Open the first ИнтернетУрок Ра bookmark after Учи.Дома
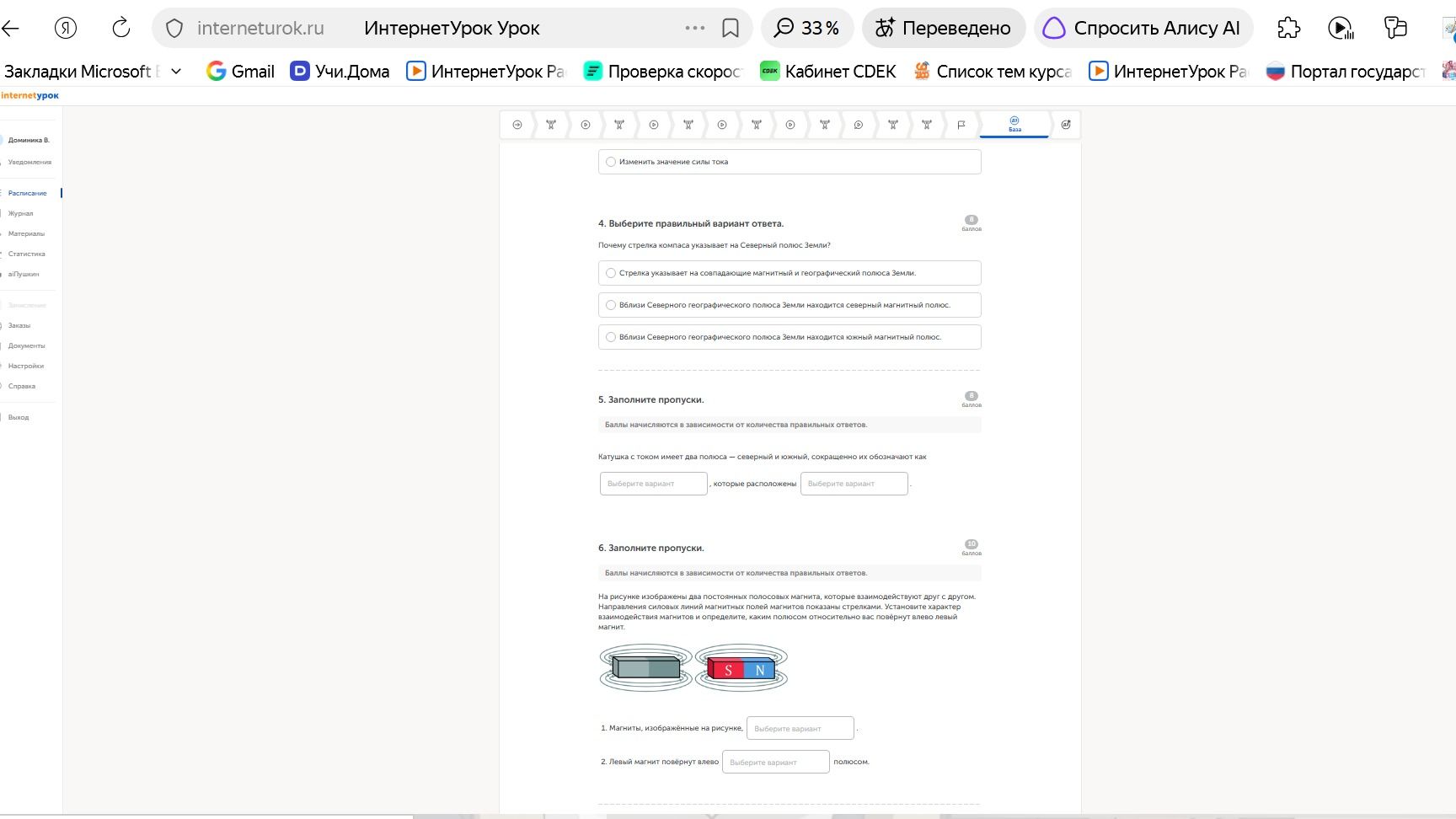Viewport: 1456px width, 819px height. click(486, 72)
